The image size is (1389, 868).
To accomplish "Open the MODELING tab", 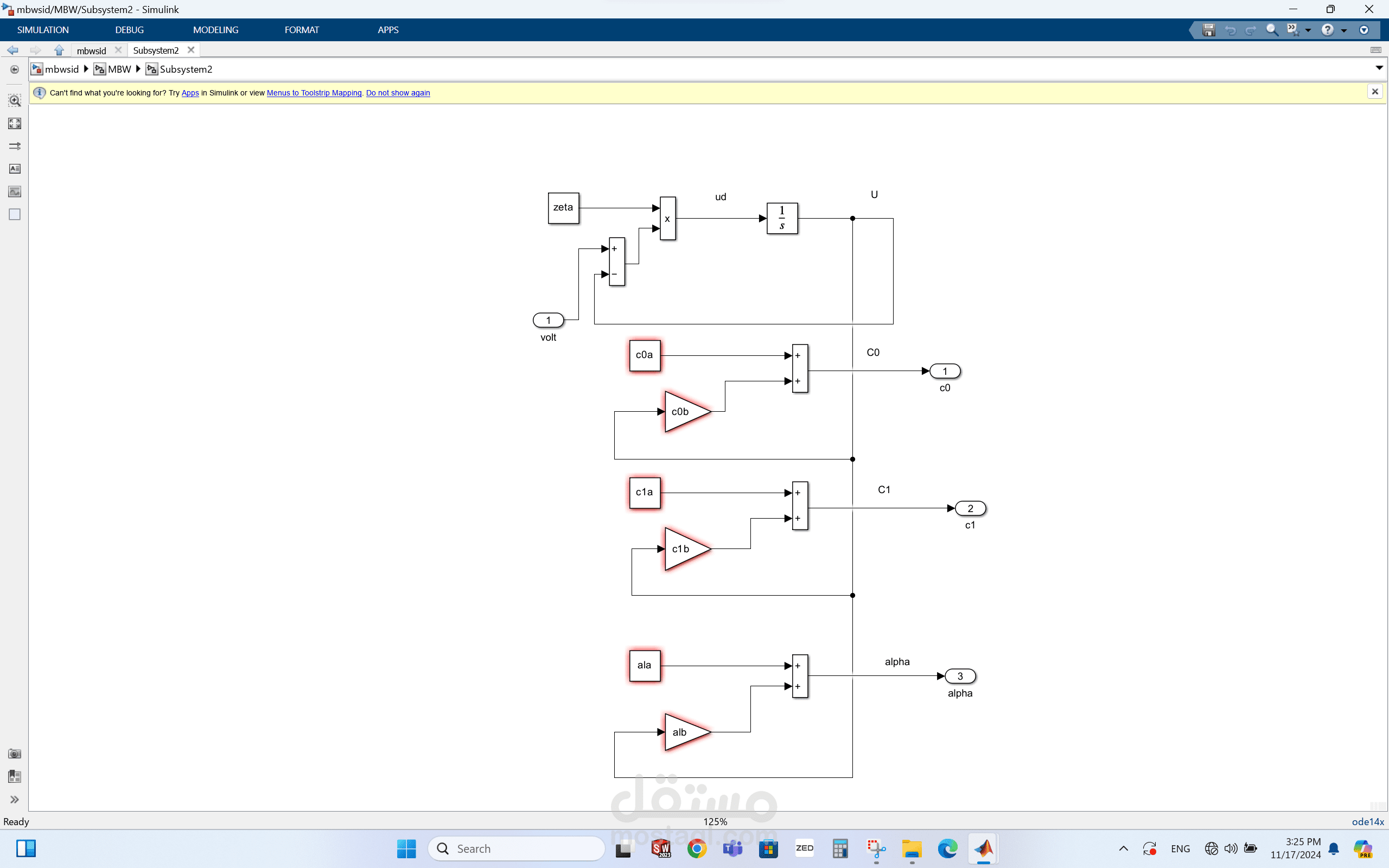I will [215, 30].
